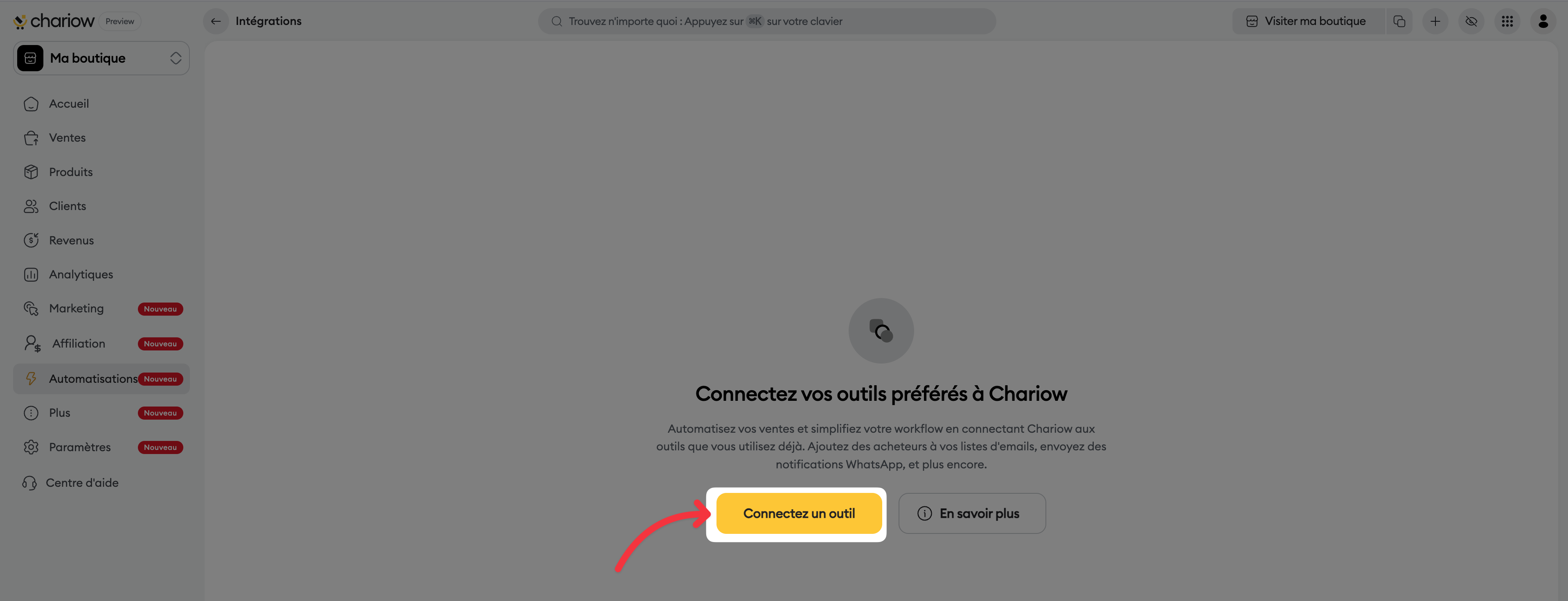This screenshot has width=1568, height=601.
Task: Click the plus icon in top bar
Action: [x=1435, y=21]
